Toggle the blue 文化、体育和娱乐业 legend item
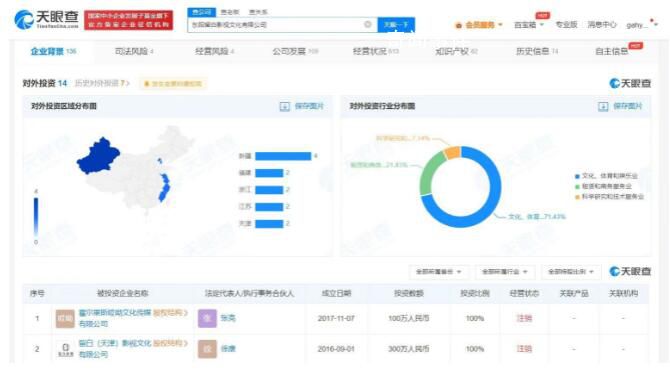This screenshot has width=670, height=387. (x=606, y=176)
